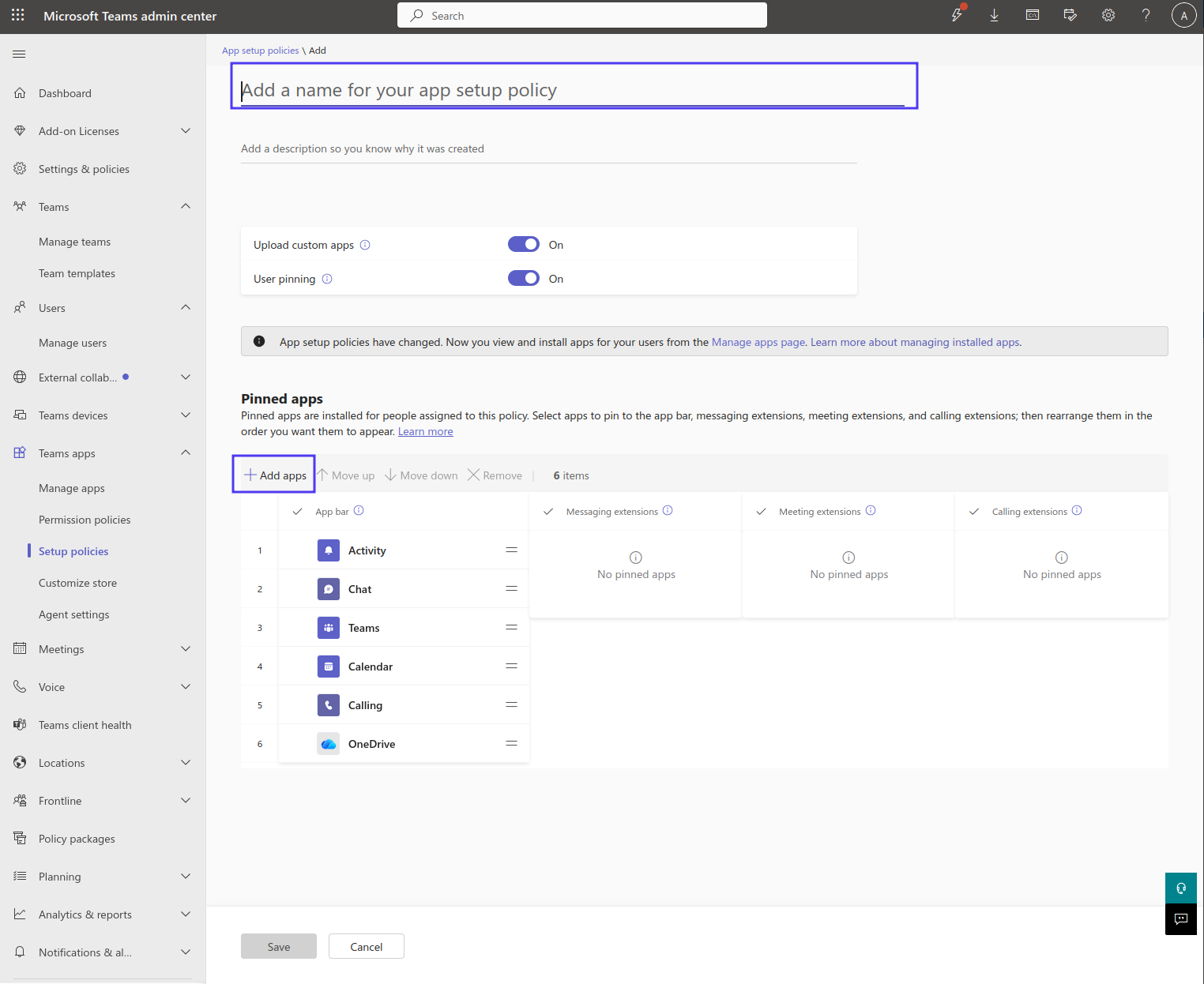Open the downloads arrow icon in header
1204x984 pixels.
pos(994,15)
